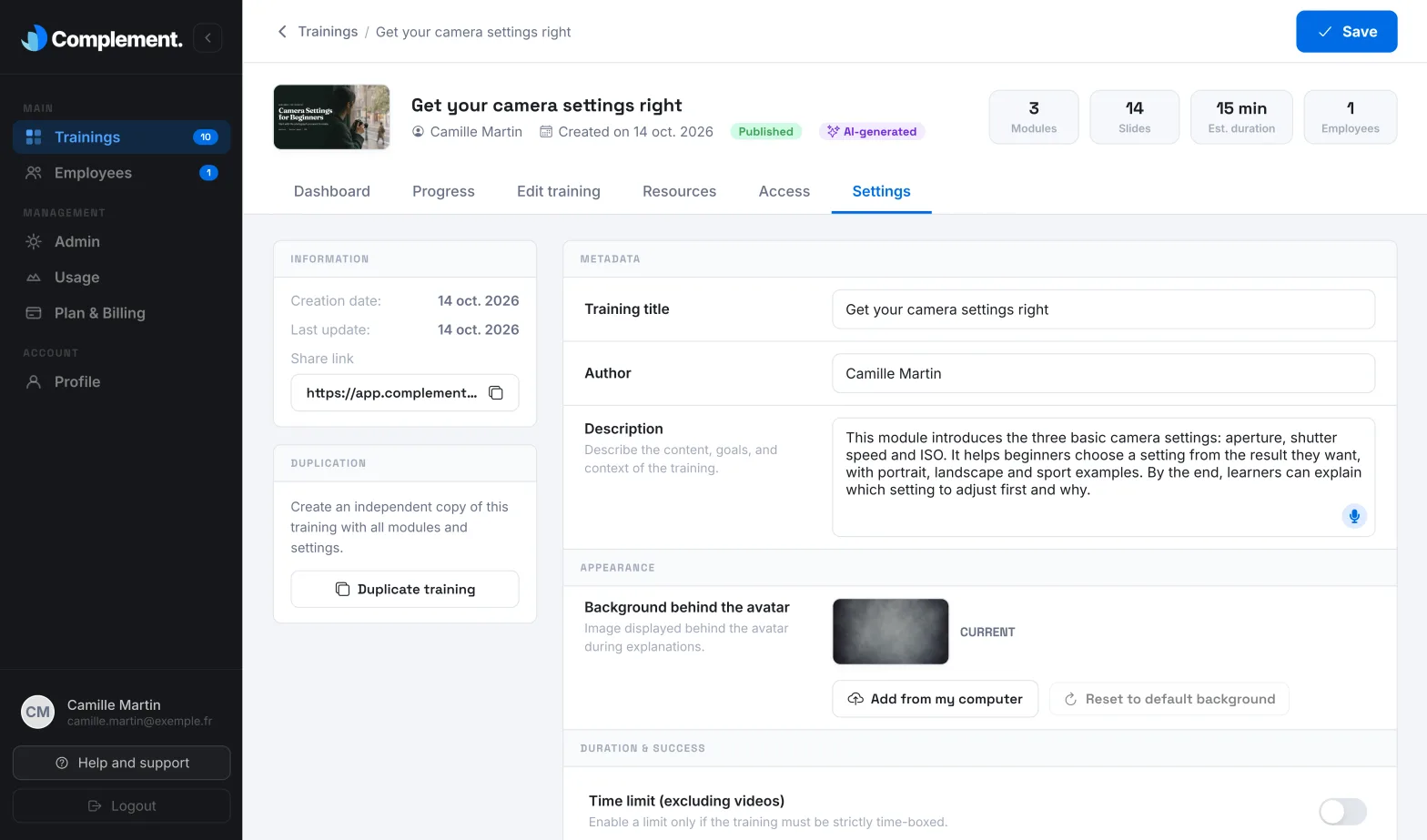
Task: Click the camille.martin@exemple.fr email text
Action: 139,722
